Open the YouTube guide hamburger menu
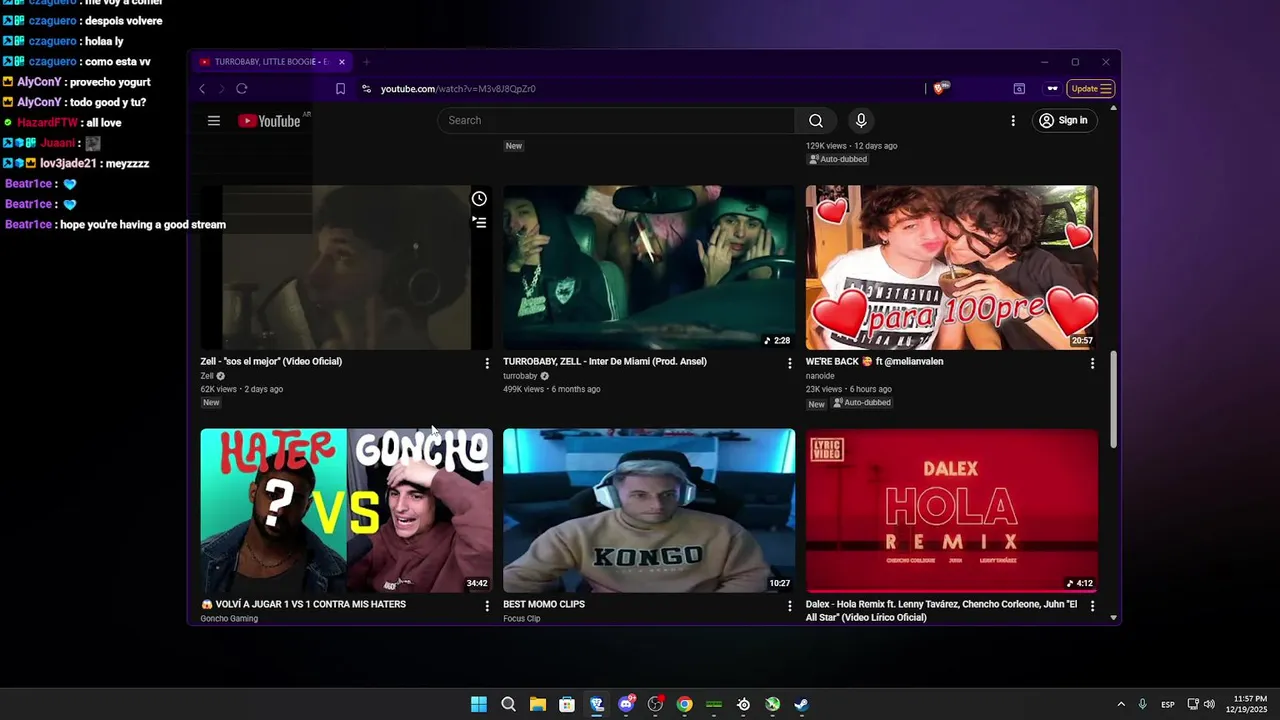 213,121
